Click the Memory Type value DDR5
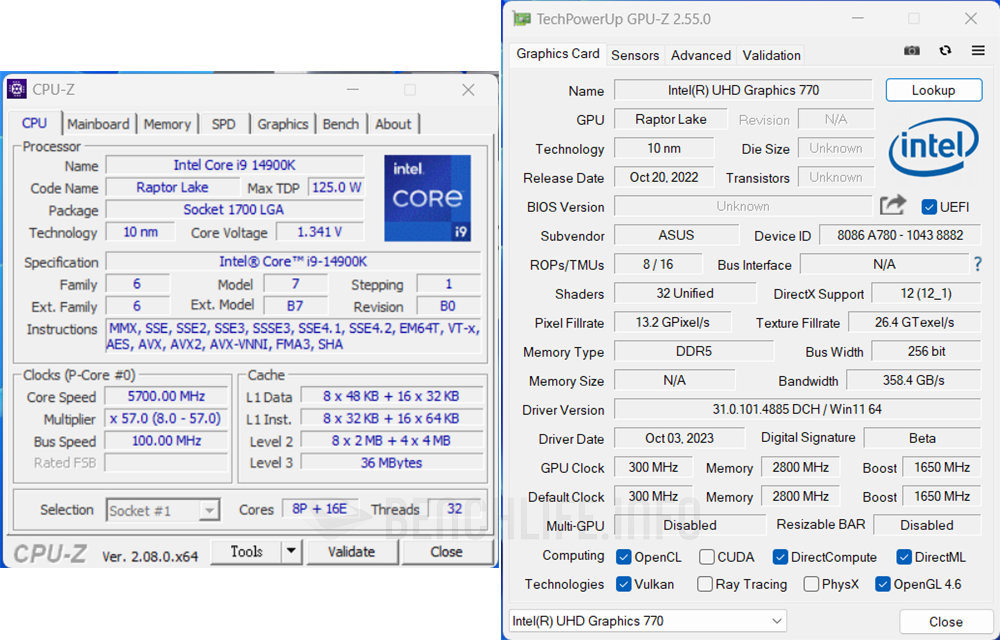Image resolution: width=1000 pixels, height=640 pixels. click(694, 351)
